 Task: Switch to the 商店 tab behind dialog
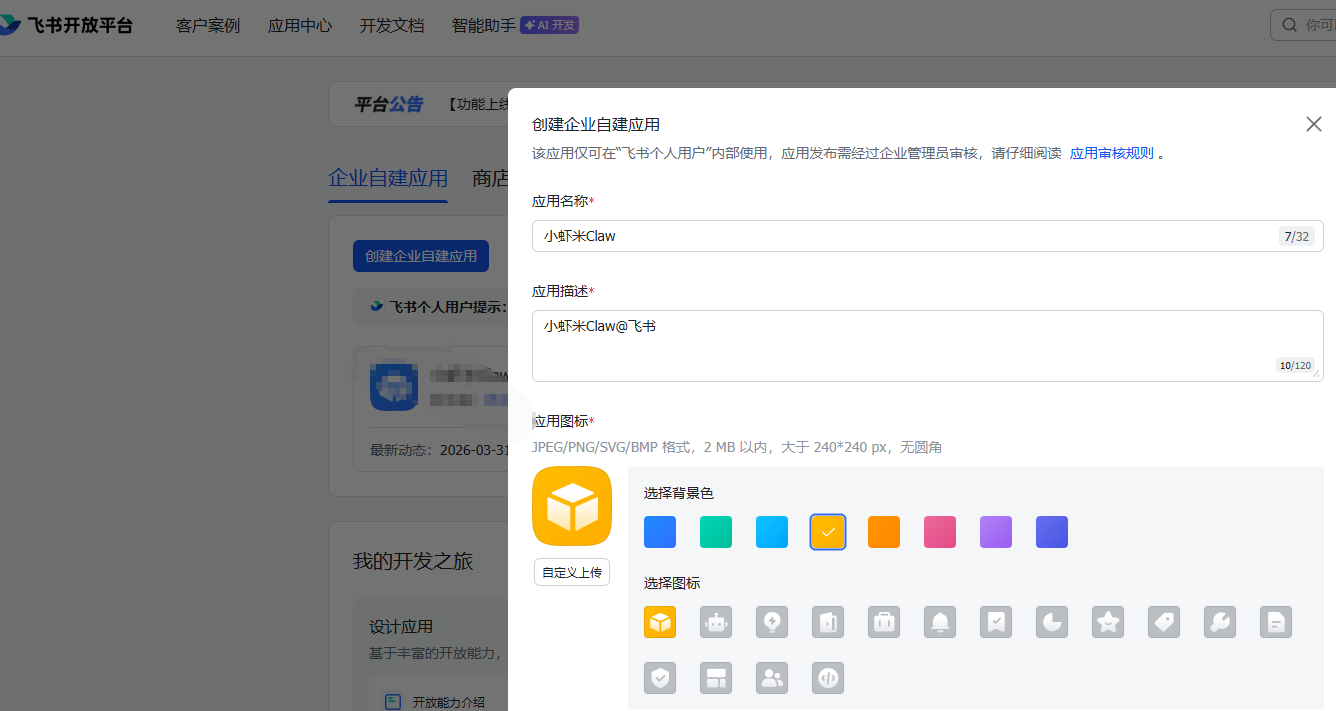click(490, 179)
